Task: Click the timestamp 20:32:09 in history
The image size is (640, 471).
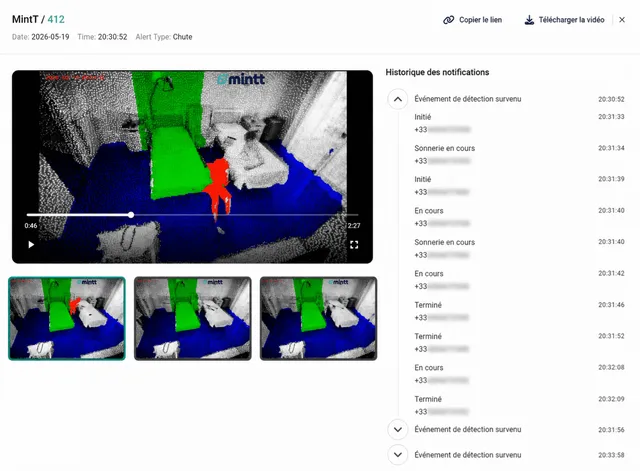Action: (611, 399)
